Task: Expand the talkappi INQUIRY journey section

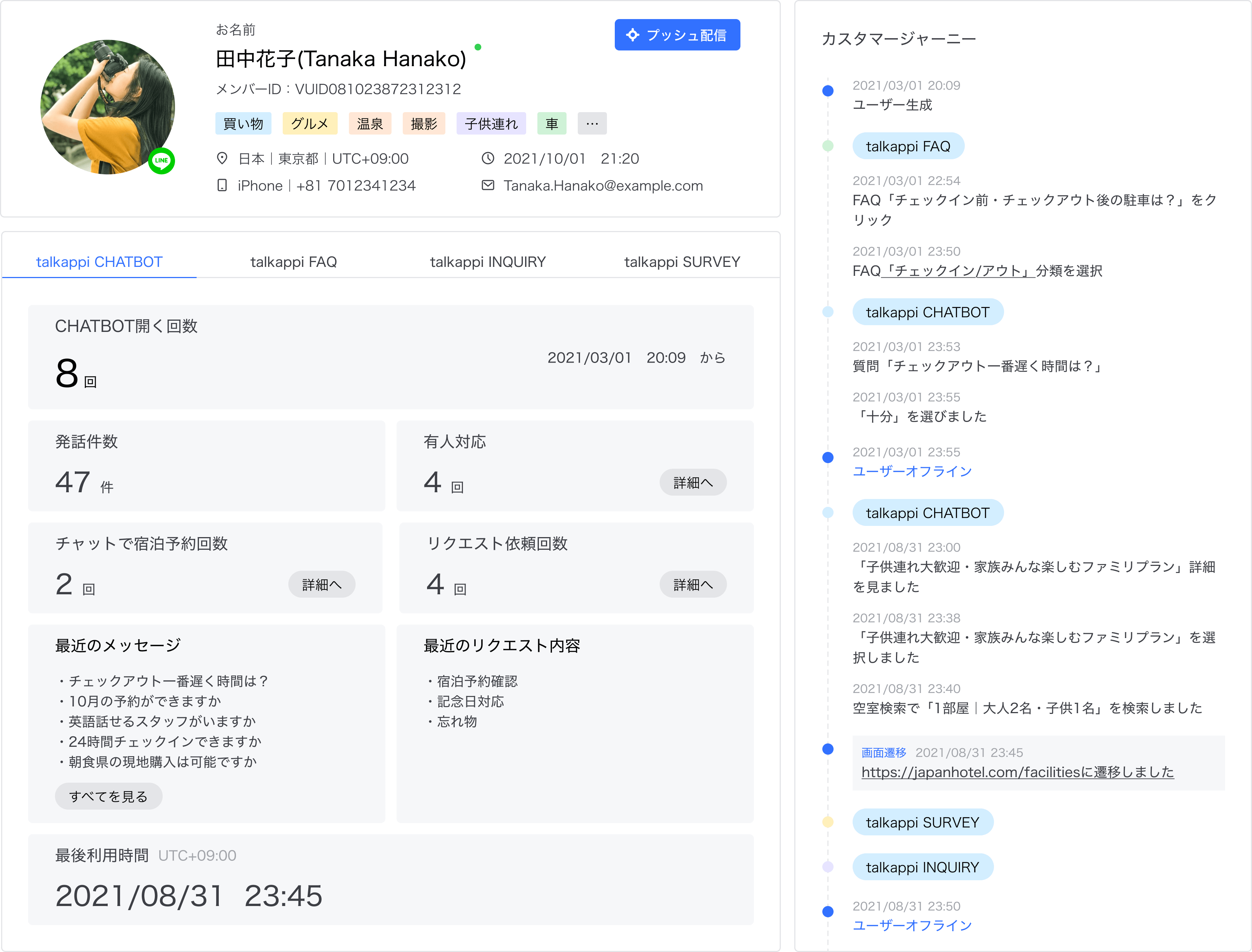Action: click(923, 867)
